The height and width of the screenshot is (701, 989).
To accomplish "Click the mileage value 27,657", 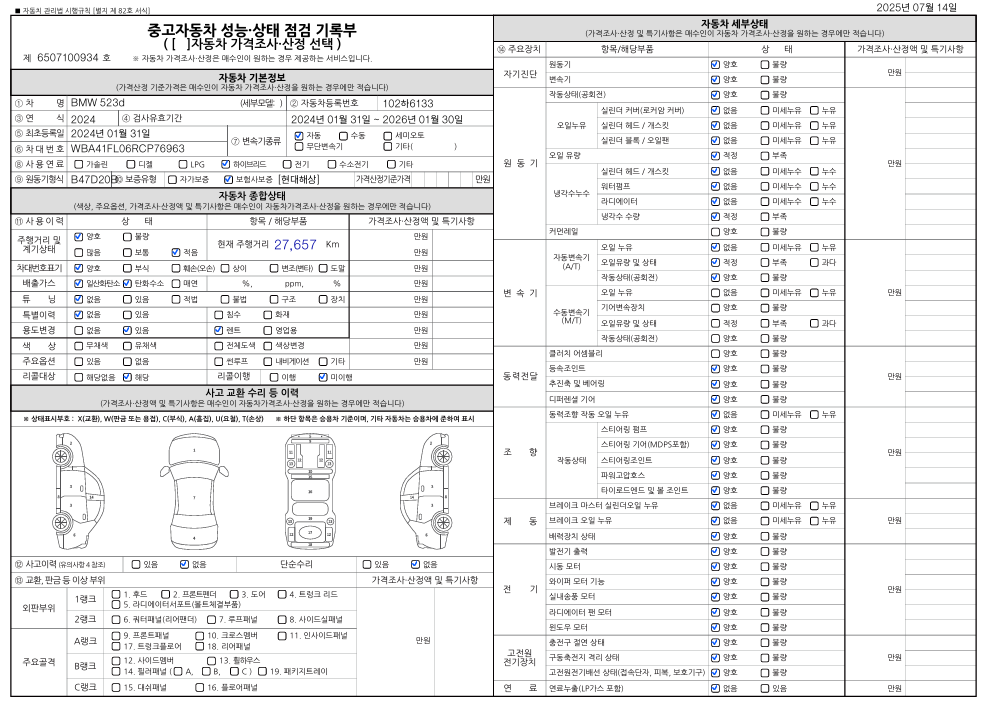I will tap(295, 245).
